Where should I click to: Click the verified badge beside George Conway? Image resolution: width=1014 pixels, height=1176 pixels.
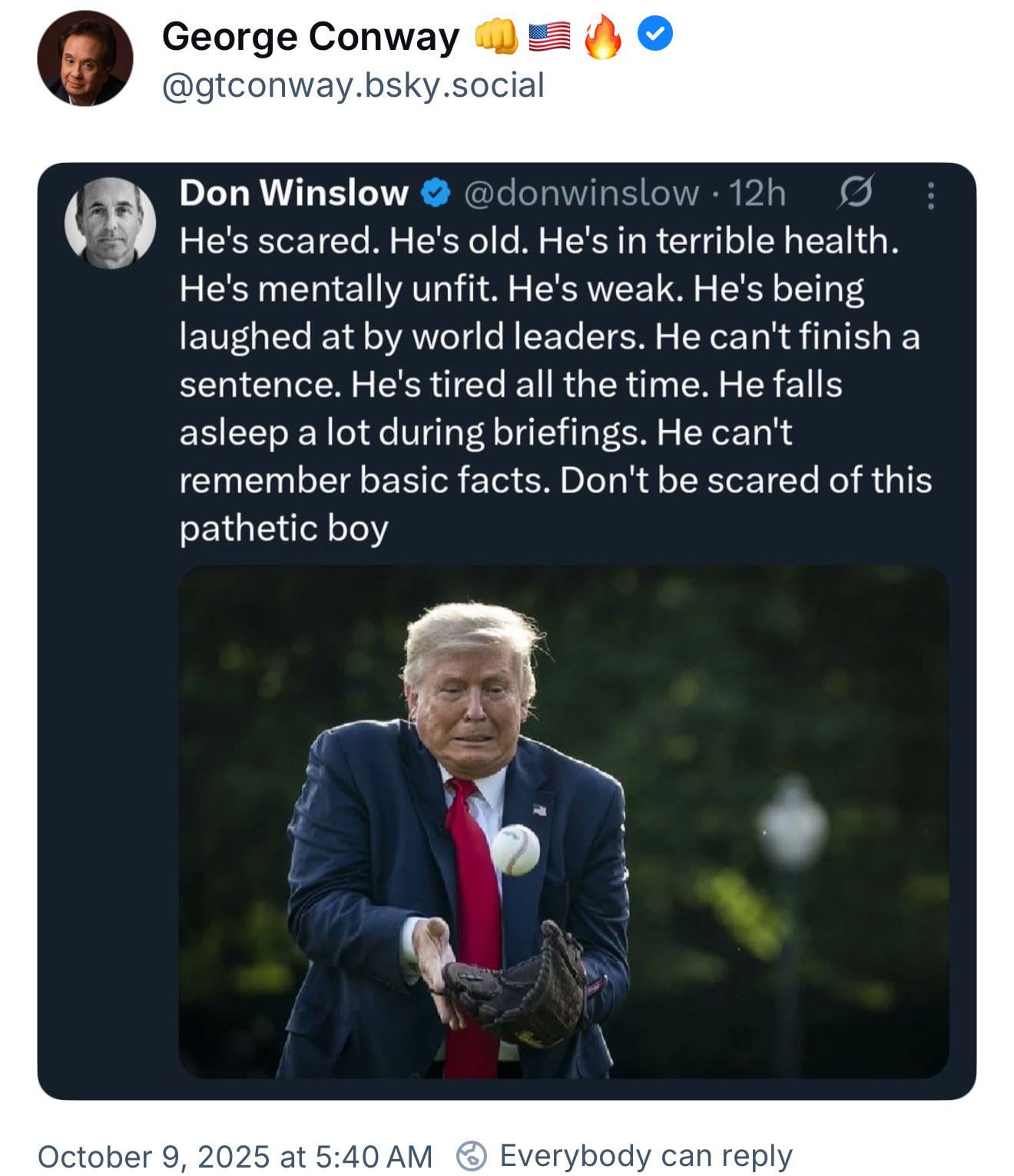click(x=657, y=34)
